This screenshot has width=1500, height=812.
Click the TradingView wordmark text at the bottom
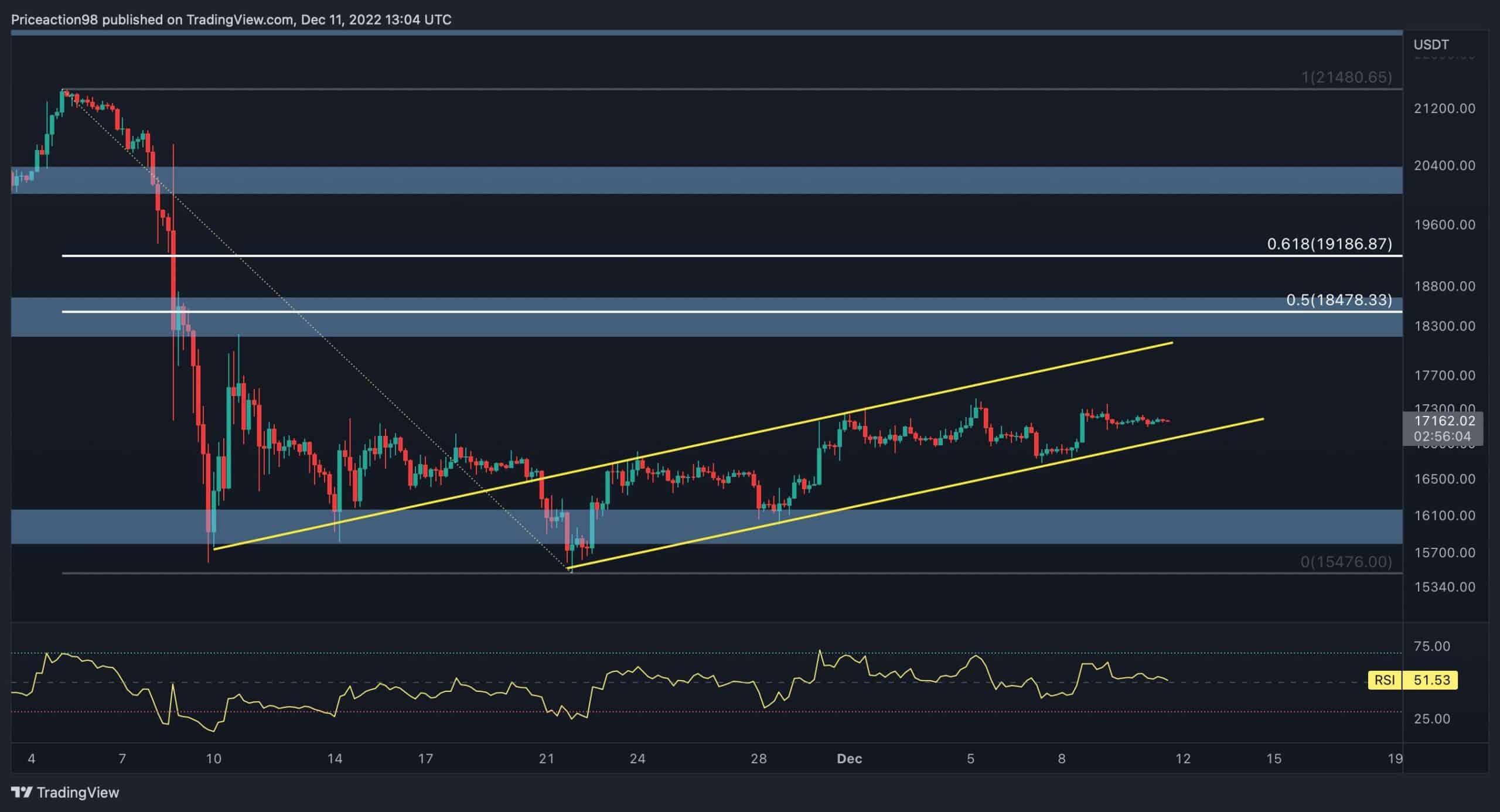[78, 793]
